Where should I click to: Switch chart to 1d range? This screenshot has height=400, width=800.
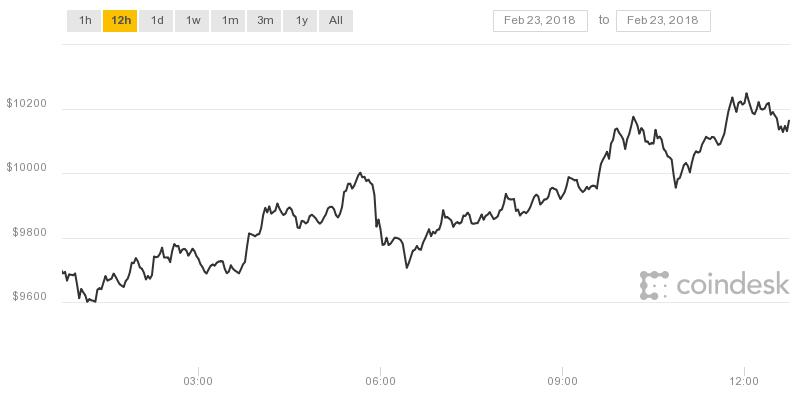[156, 21]
